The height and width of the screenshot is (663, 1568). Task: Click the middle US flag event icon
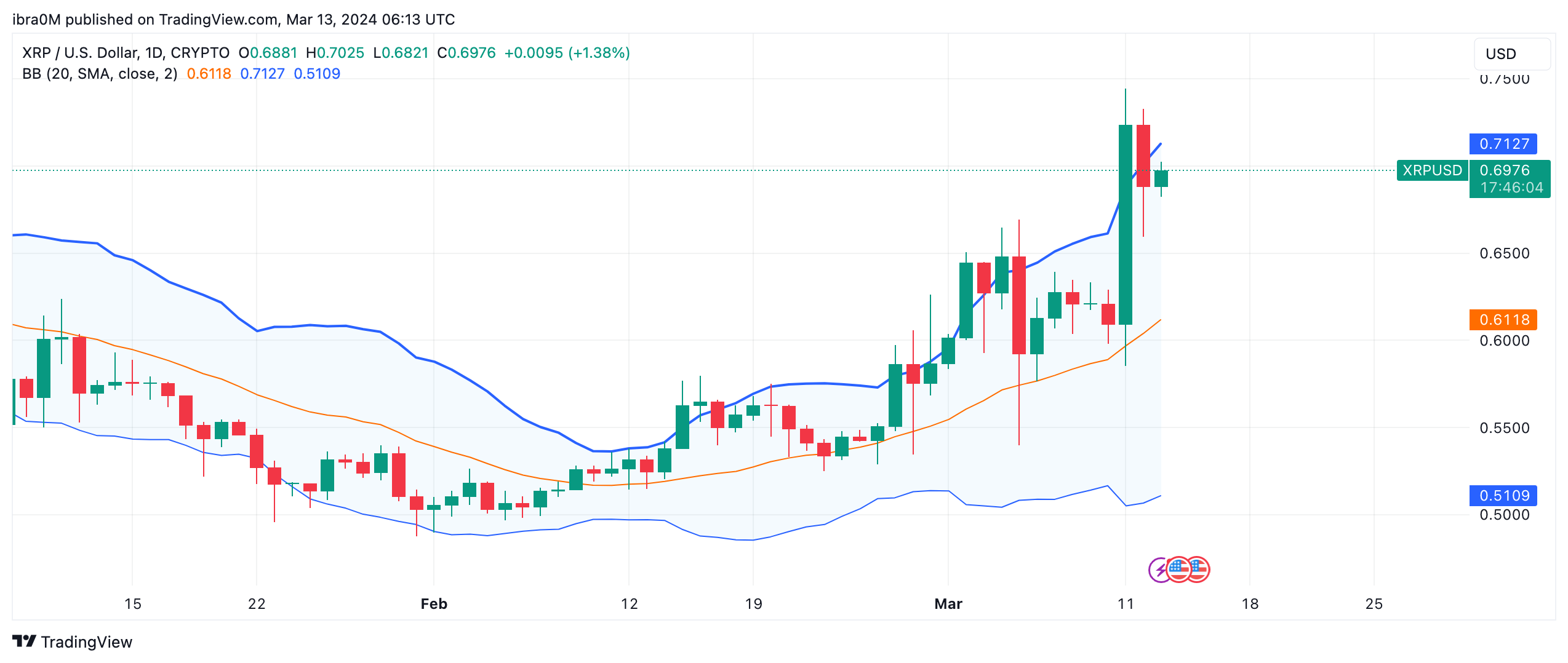(1179, 570)
